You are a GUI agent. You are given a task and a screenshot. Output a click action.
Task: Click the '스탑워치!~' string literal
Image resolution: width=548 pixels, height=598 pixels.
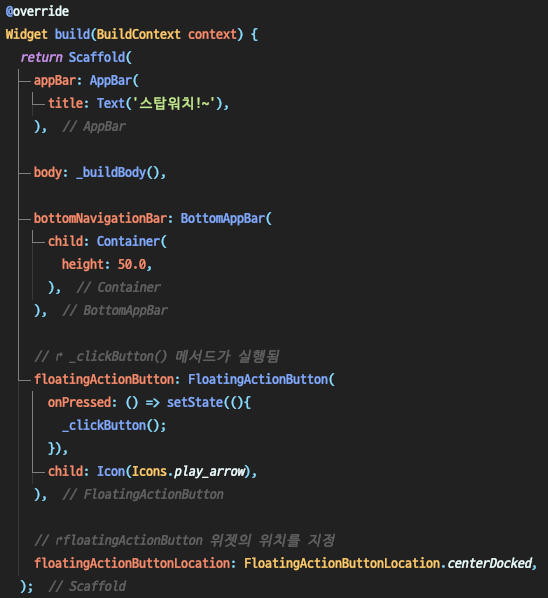pyautogui.click(x=174, y=103)
